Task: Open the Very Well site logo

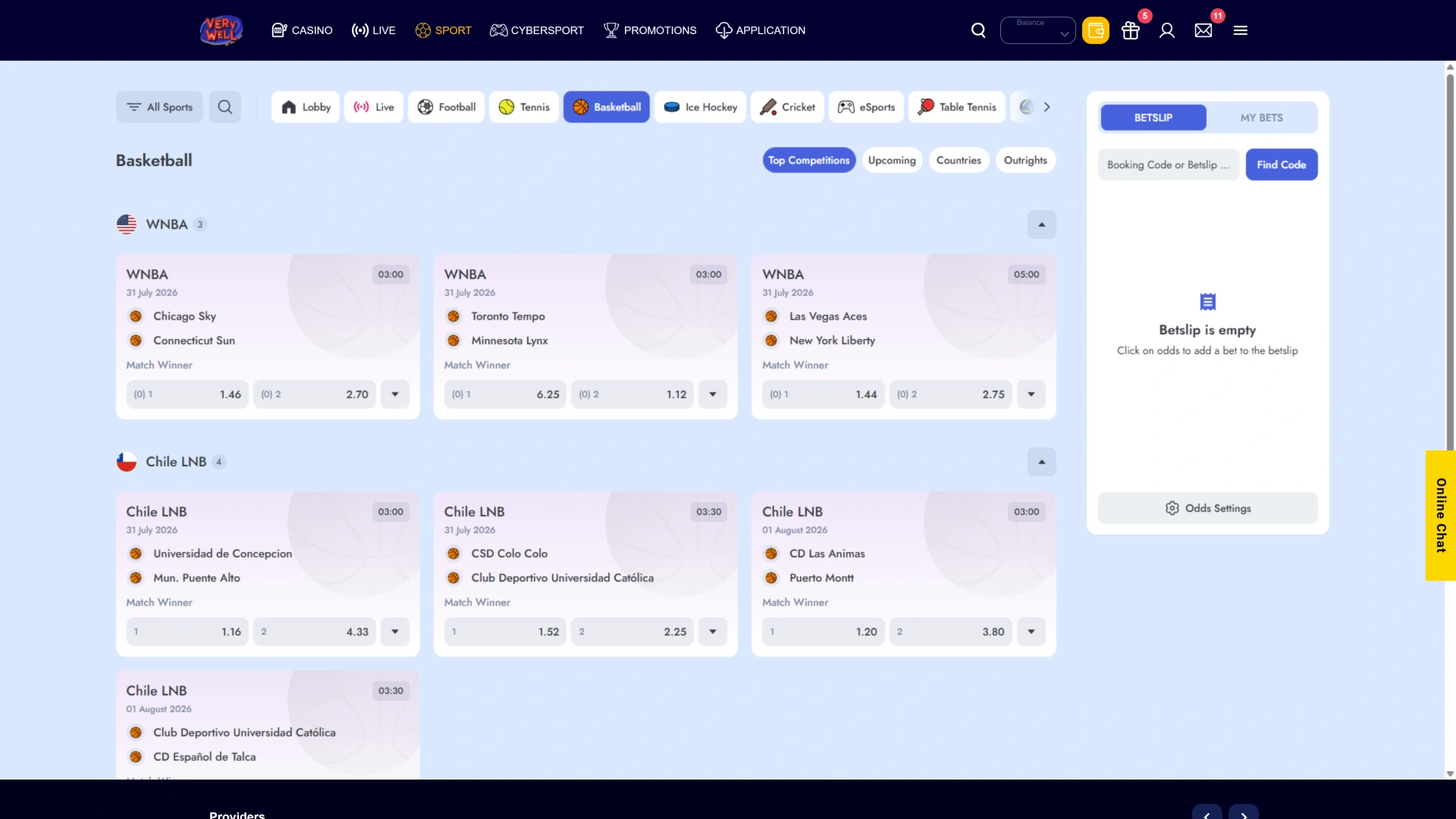Action: coord(221,30)
